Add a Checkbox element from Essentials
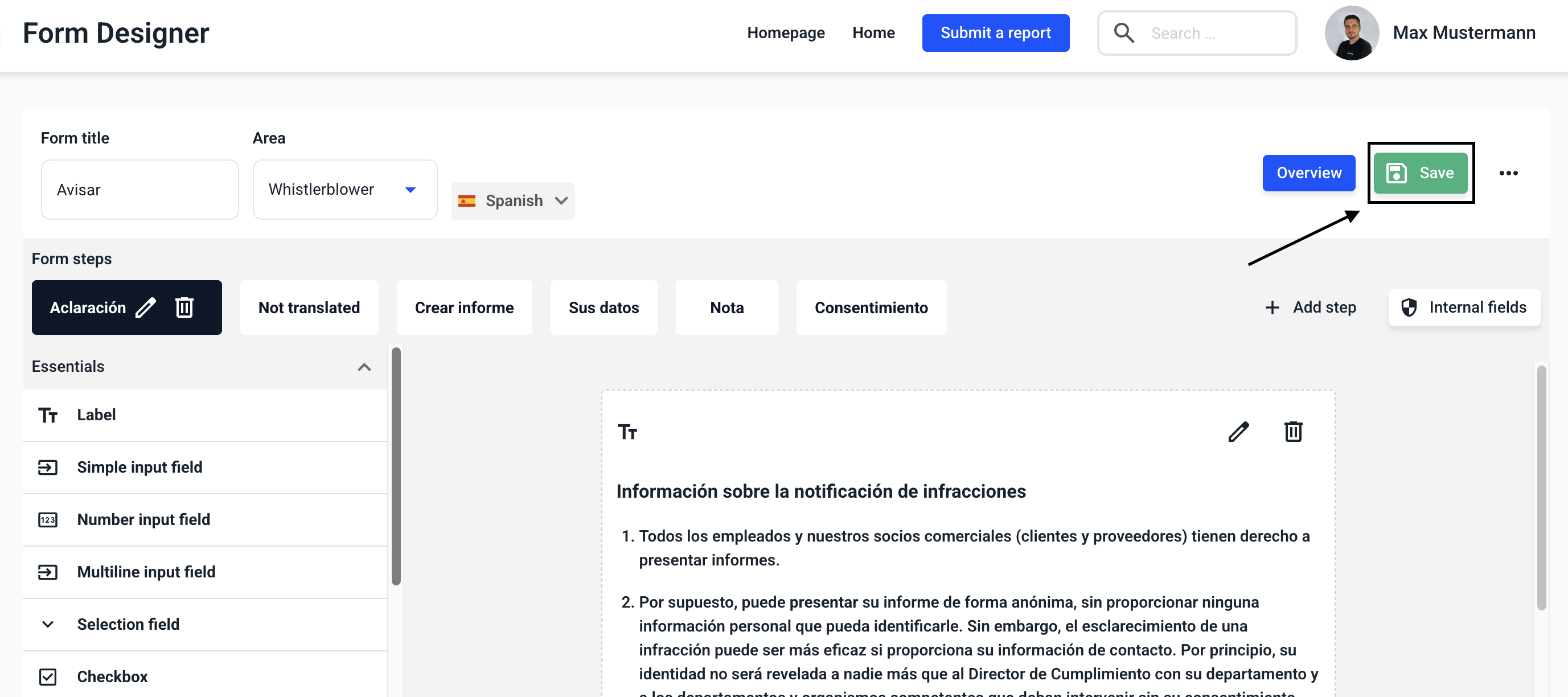Viewport: 1568px width, 697px height. pos(112,676)
